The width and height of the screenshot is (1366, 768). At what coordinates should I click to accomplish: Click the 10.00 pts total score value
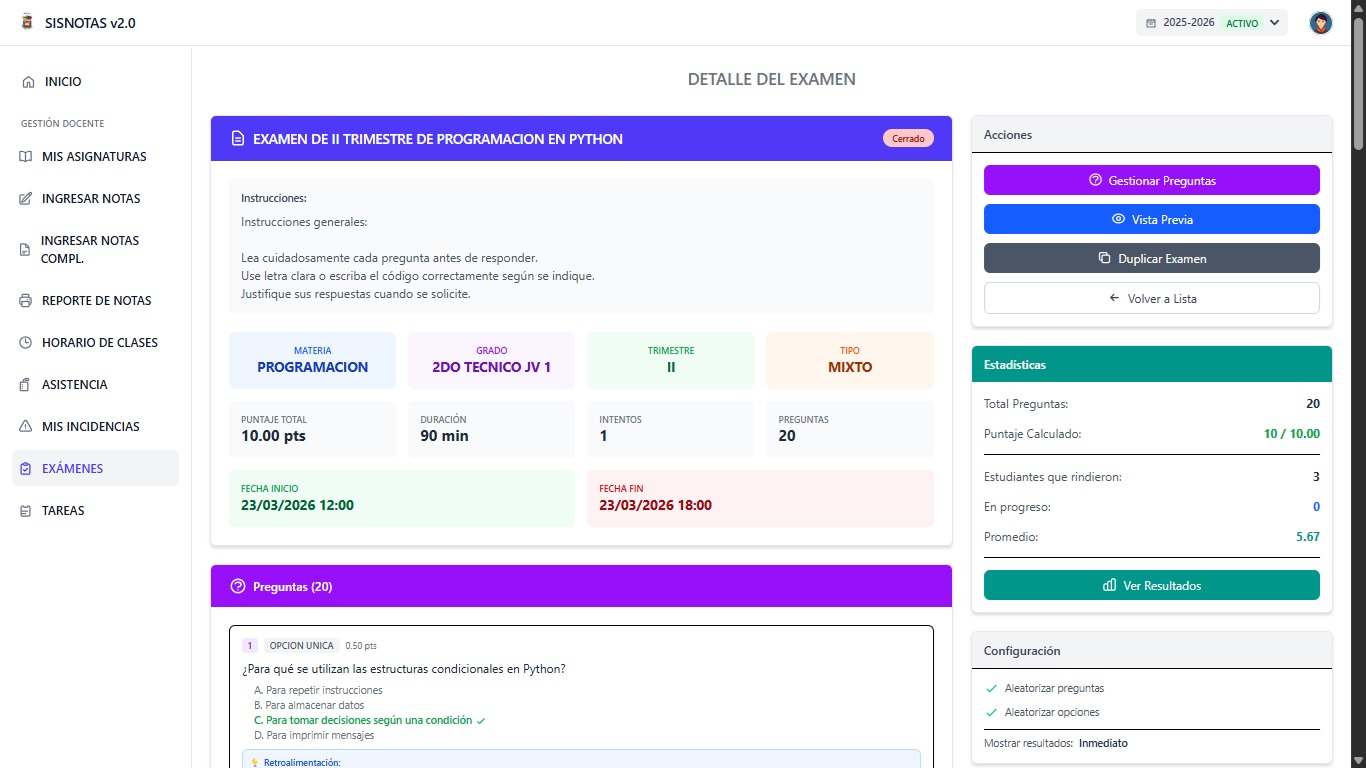[273, 436]
